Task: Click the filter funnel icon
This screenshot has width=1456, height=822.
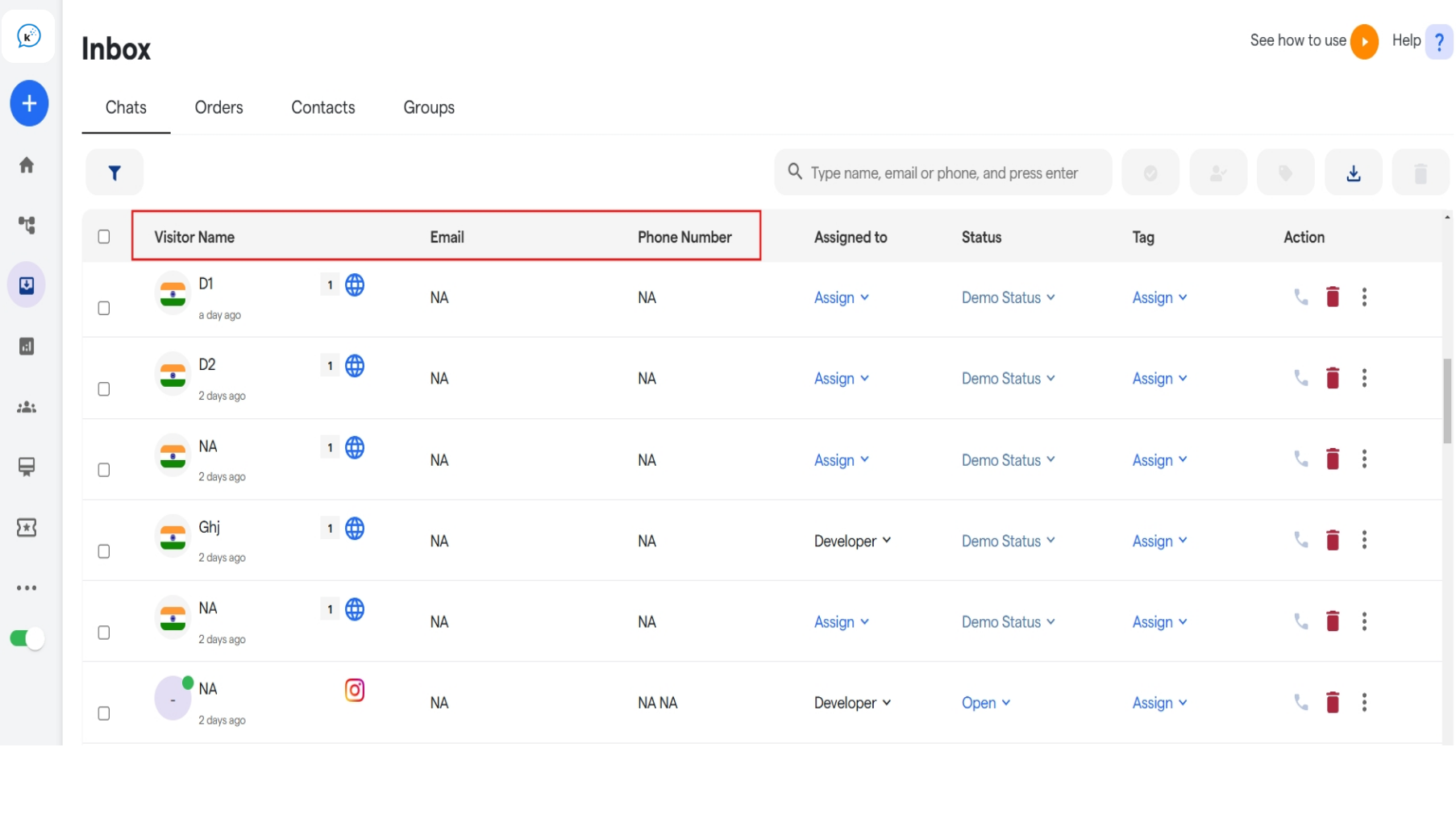Action: click(x=114, y=172)
